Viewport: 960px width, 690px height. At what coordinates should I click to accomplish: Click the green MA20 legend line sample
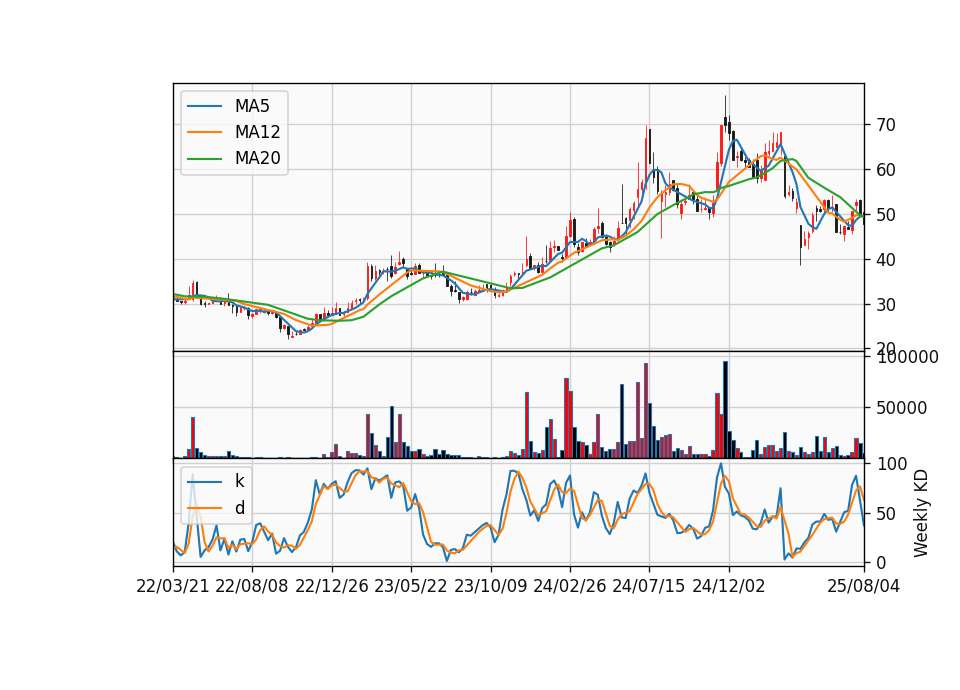204,159
